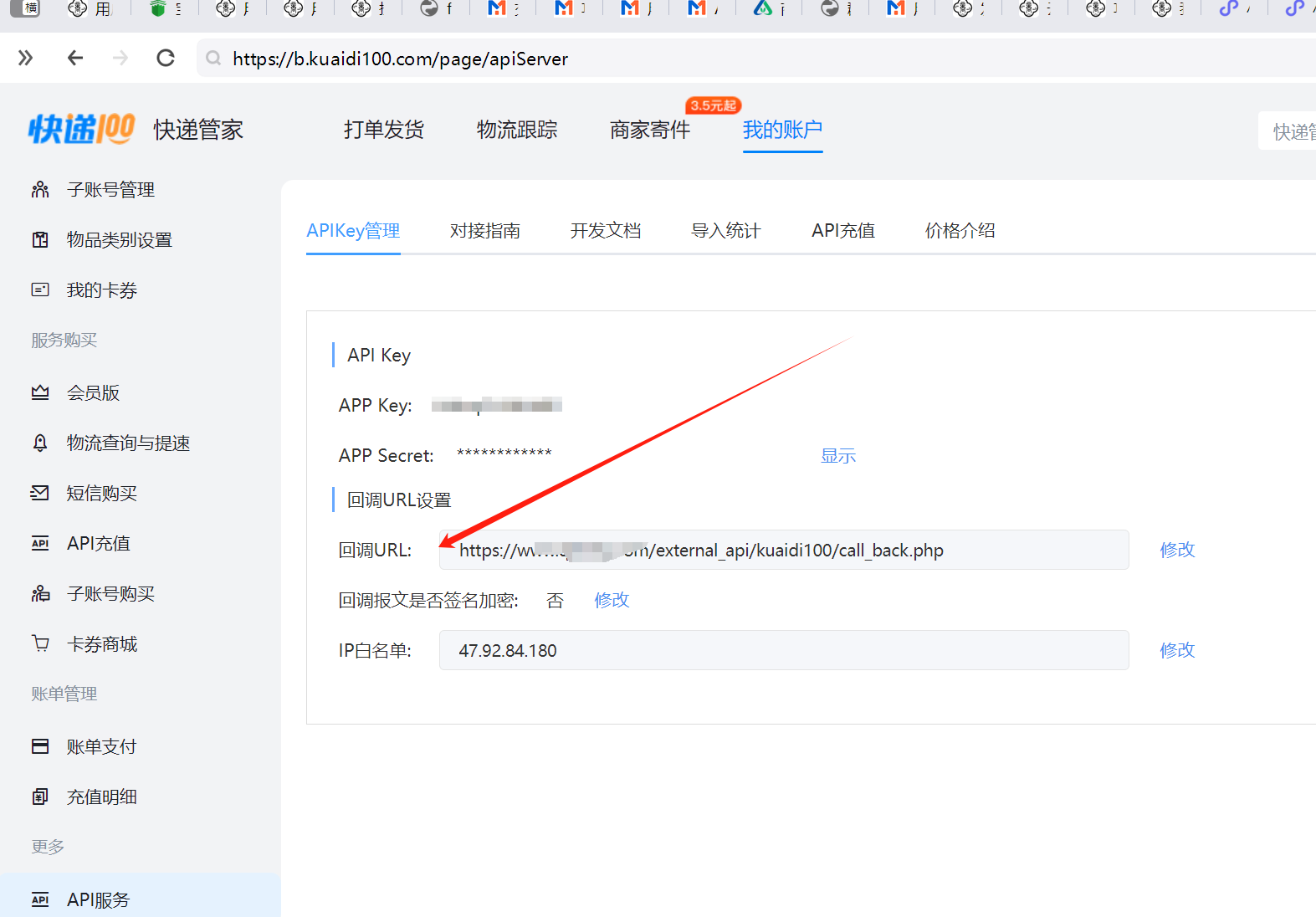Screen dimensions: 1316x917
Task: Switch to the 价格介绍 tab
Action: [960, 231]
